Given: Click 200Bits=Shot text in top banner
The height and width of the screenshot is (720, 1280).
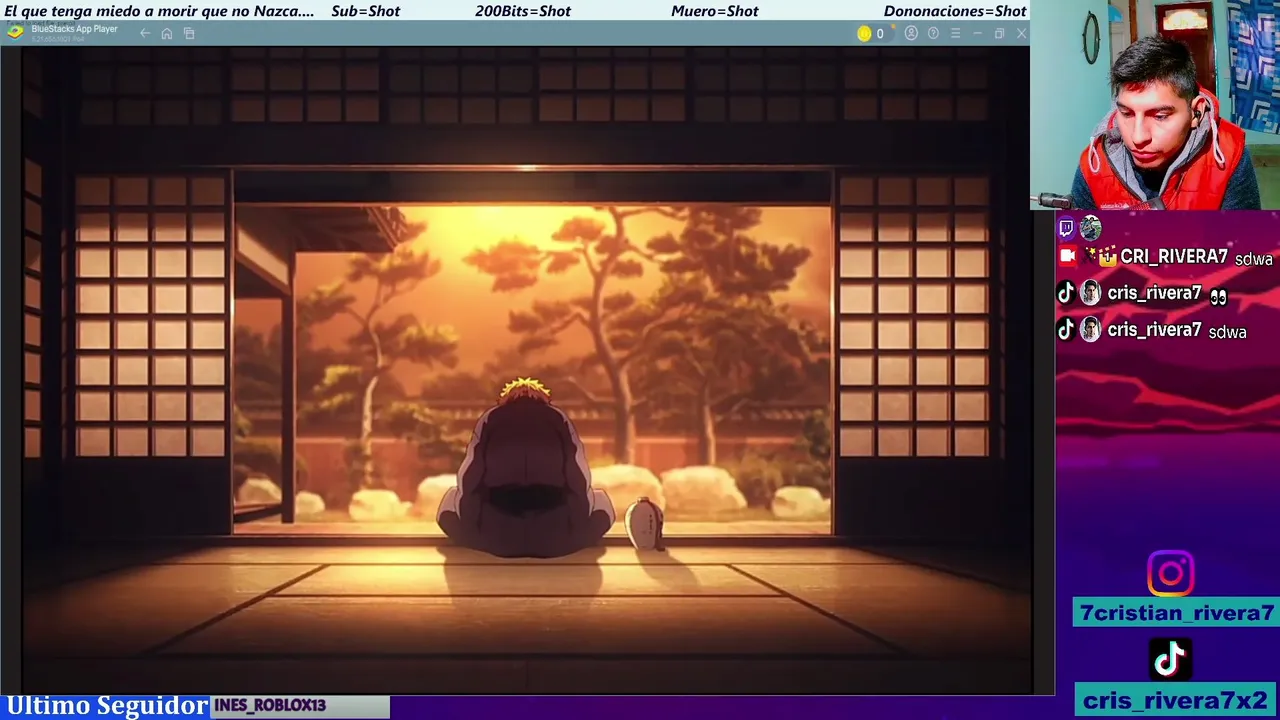Looking at the screenshot, I should pos(523,11).
